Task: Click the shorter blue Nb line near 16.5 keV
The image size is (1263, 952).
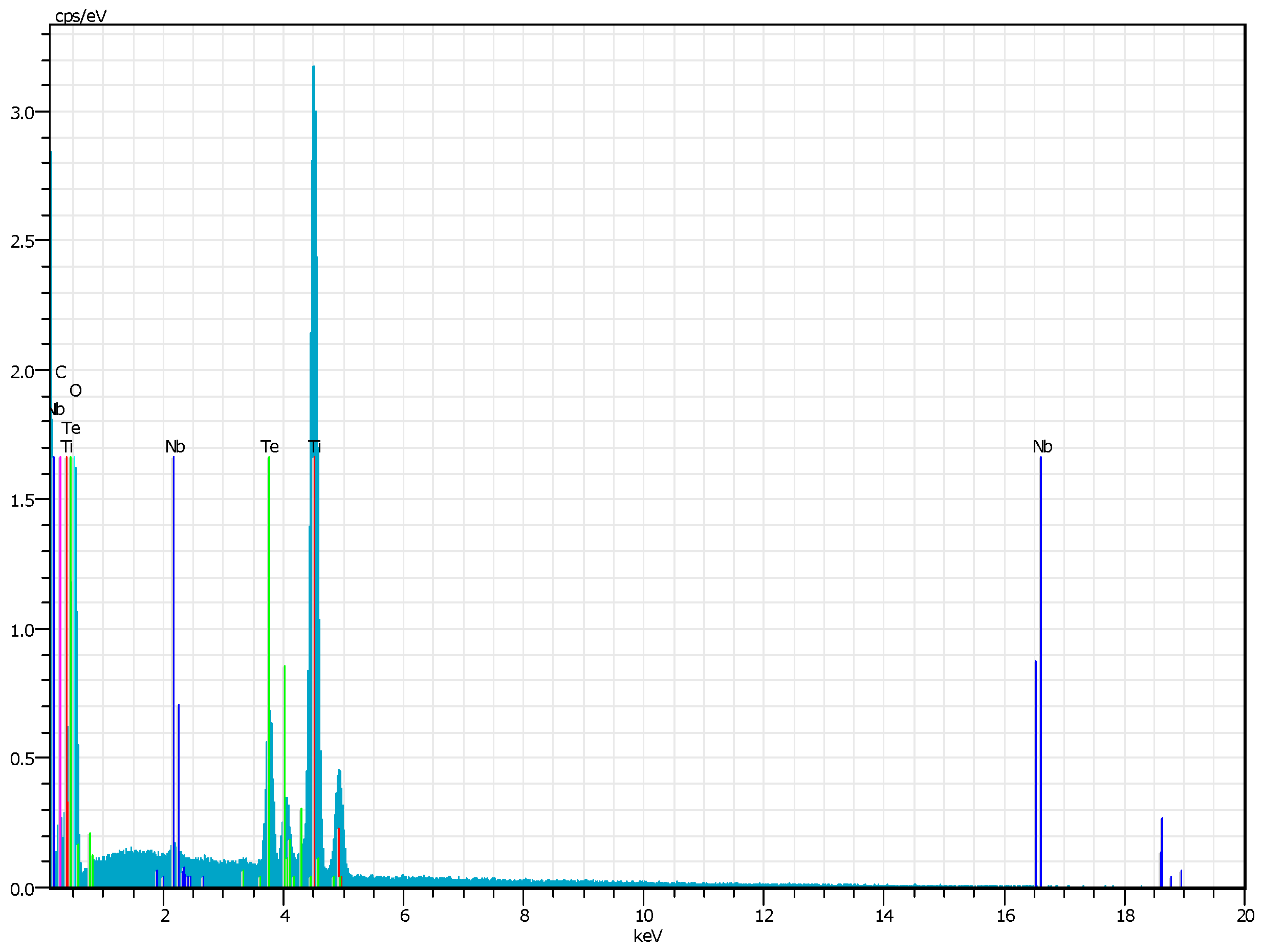Action: pos(1035,771)
